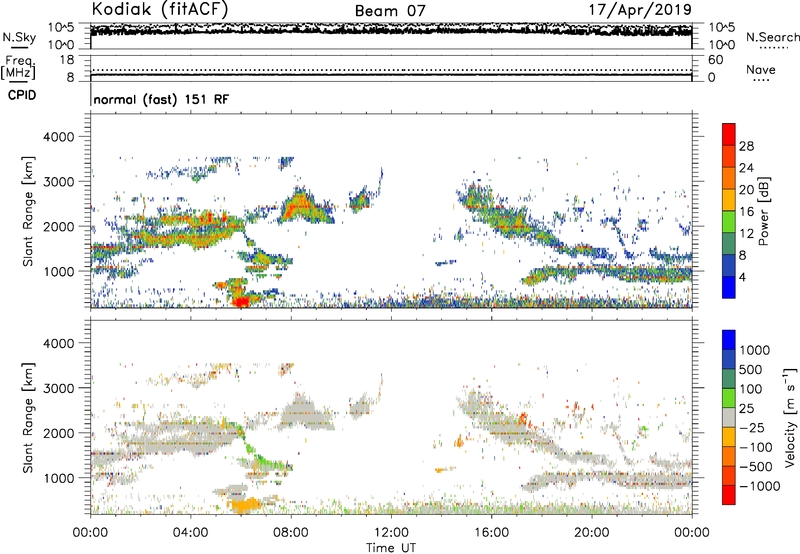Click the '08:00' time axis tick label
The width and height of the screenshot is (800, 554).
291,533
